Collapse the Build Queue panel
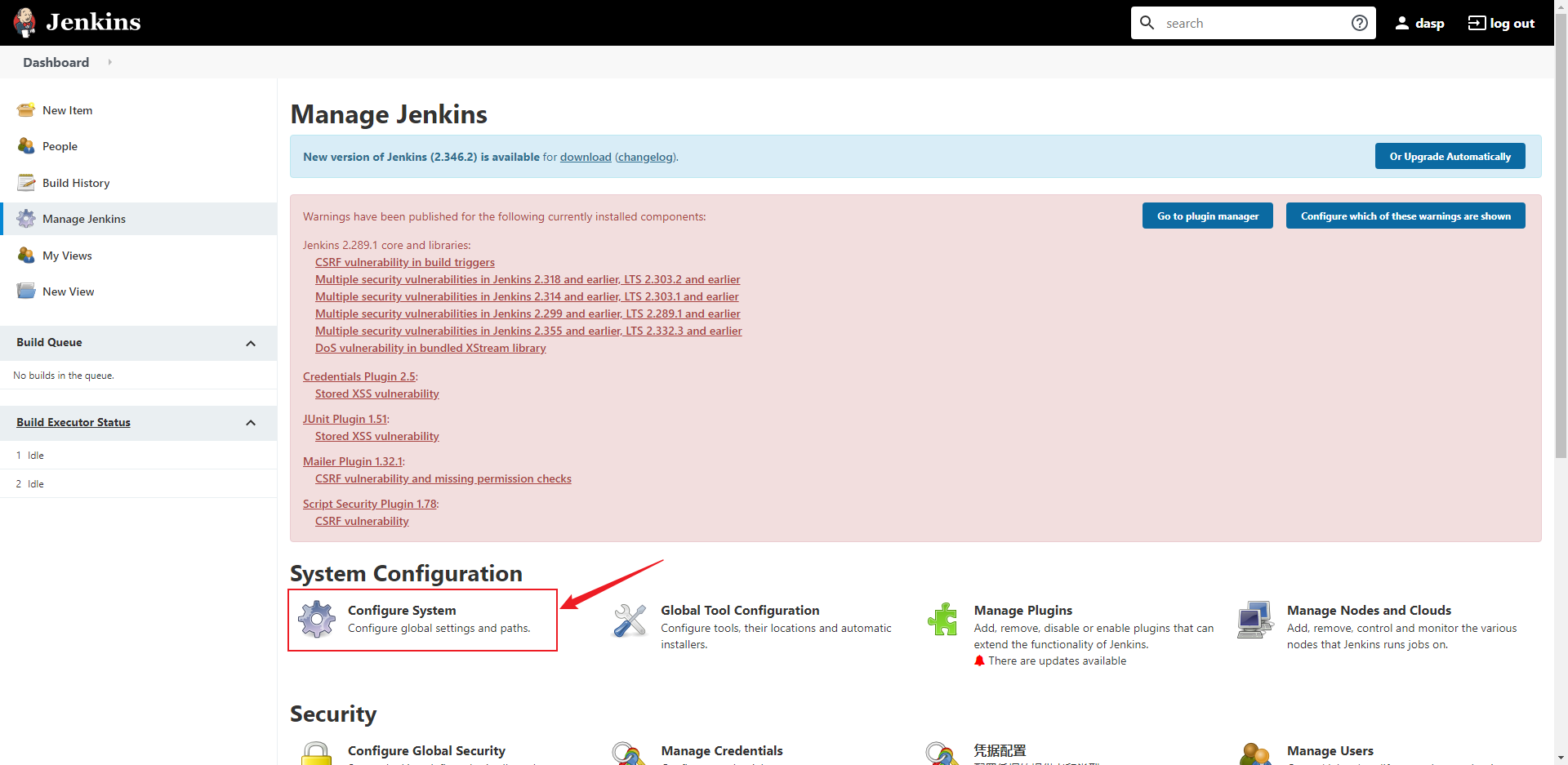 [x=251, y=344]
